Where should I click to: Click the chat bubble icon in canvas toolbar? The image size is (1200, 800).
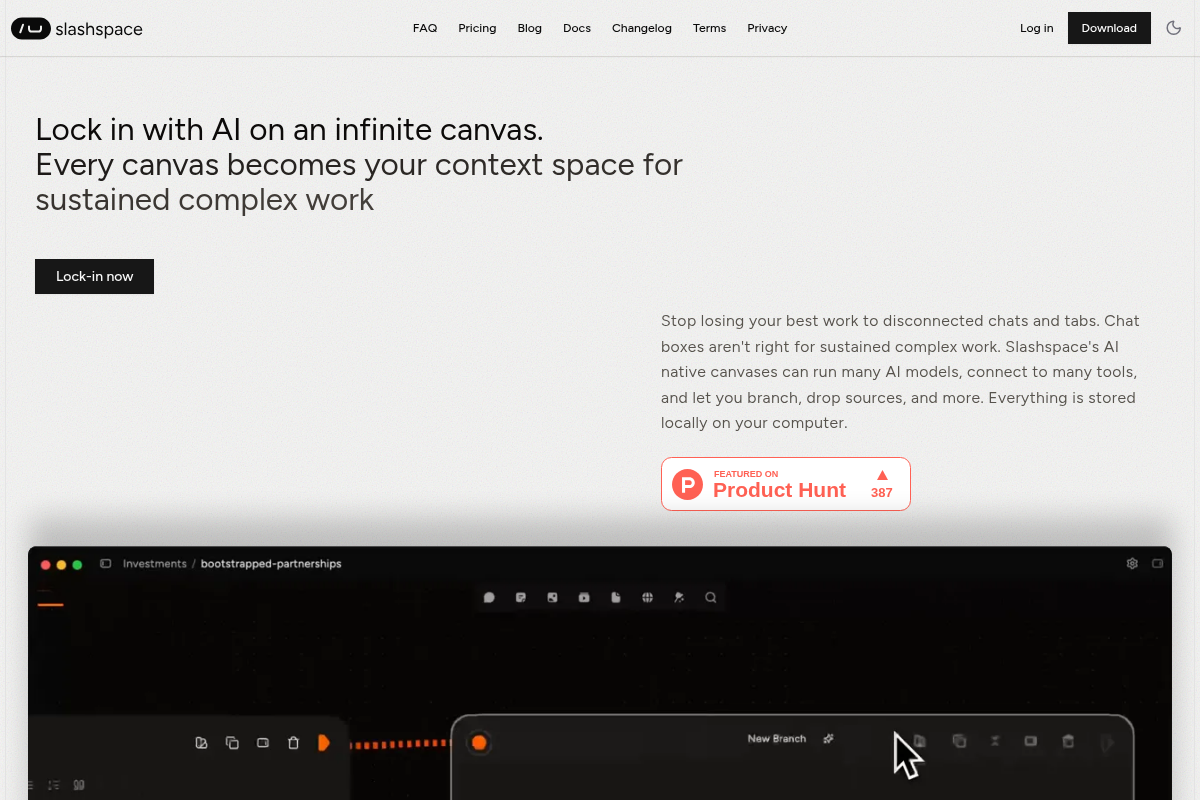(489, 598)
